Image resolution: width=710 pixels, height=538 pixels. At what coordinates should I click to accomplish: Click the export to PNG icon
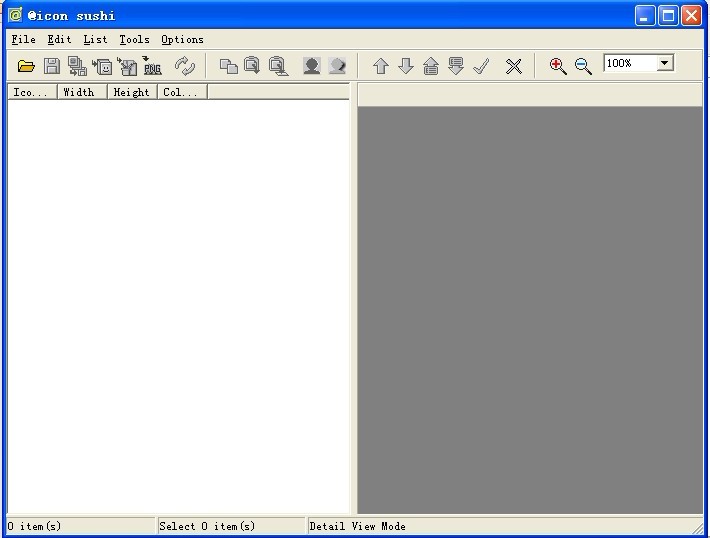[152, 66]
